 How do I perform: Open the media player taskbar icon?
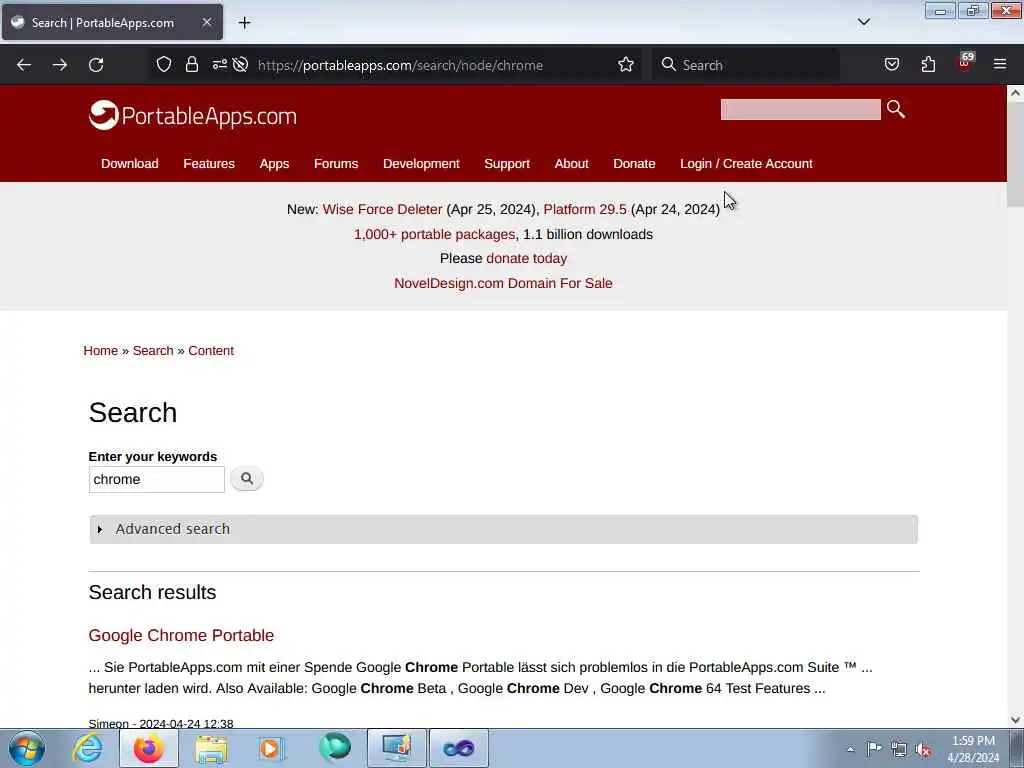(x=272, y=748)
